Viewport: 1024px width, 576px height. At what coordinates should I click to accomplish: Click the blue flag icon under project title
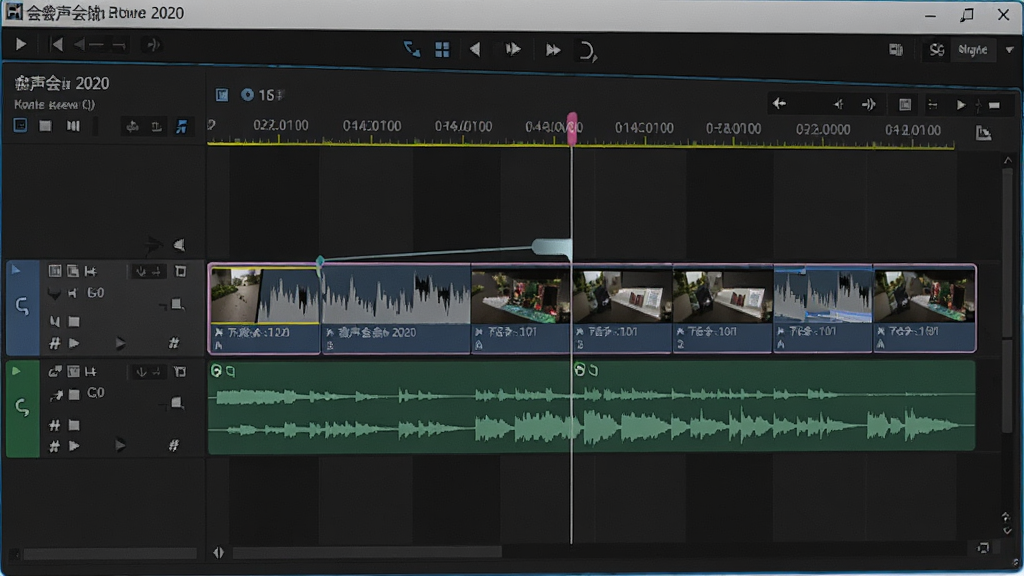click(x=182, y=127)
